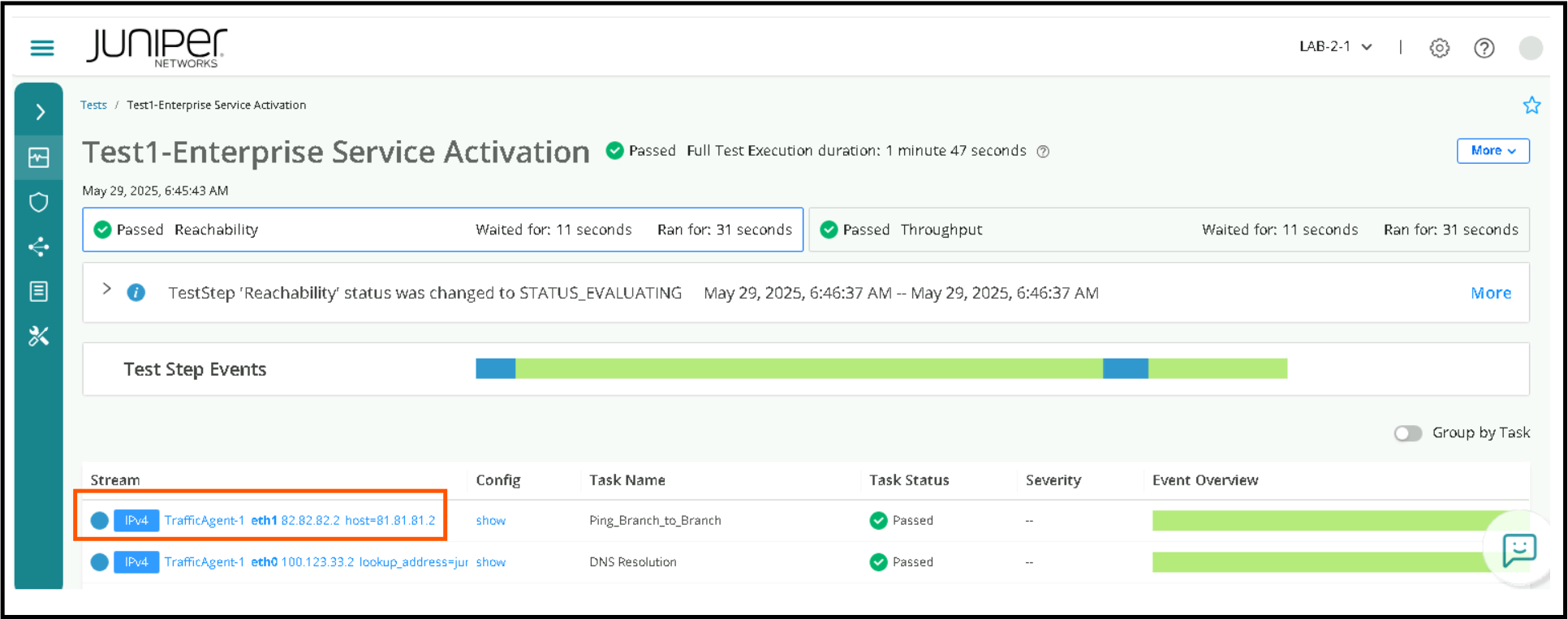Open the hamburger main menu
1568x619 pixels.
tap(42, 48)
